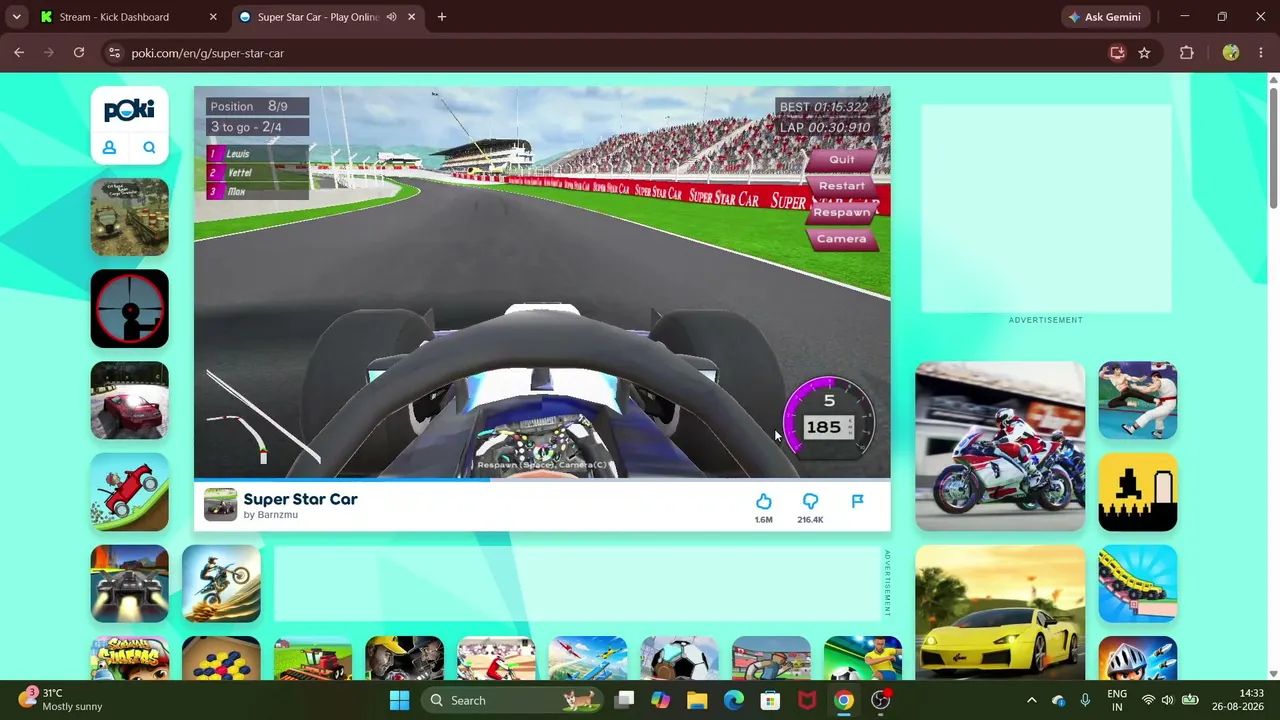
Task: Restart the race in the game
Action: (x=842, y=186)
